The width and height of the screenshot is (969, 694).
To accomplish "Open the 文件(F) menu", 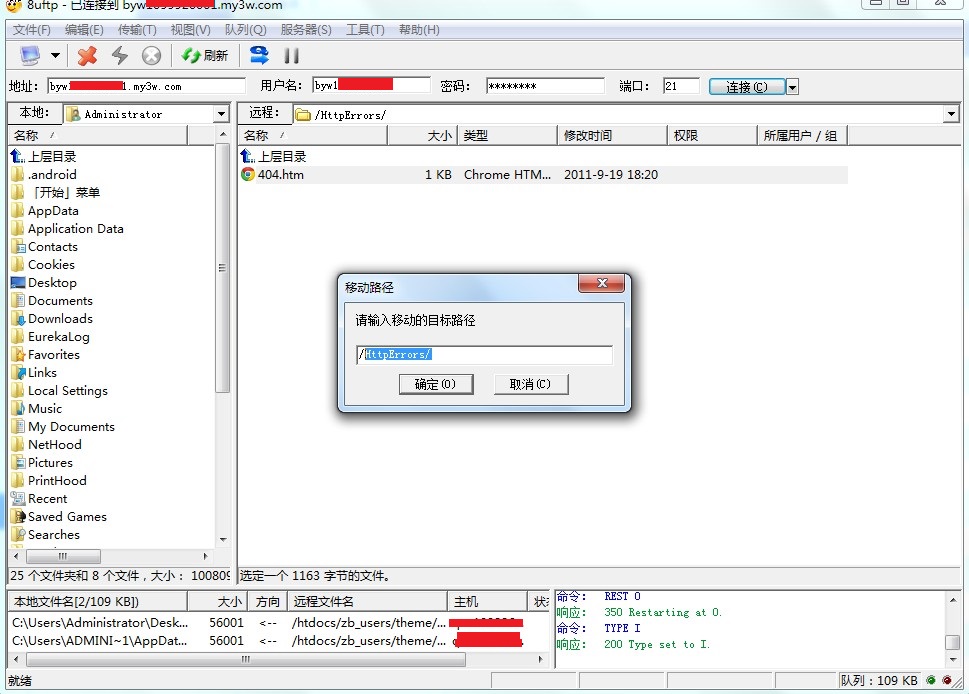I will coord(32,30).
